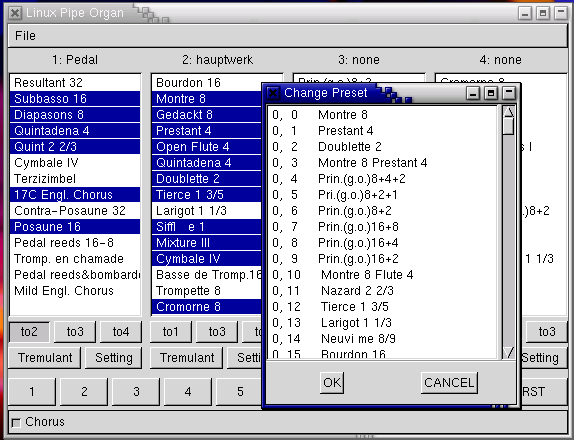Click combination button 1

click(x=32, y=392)
